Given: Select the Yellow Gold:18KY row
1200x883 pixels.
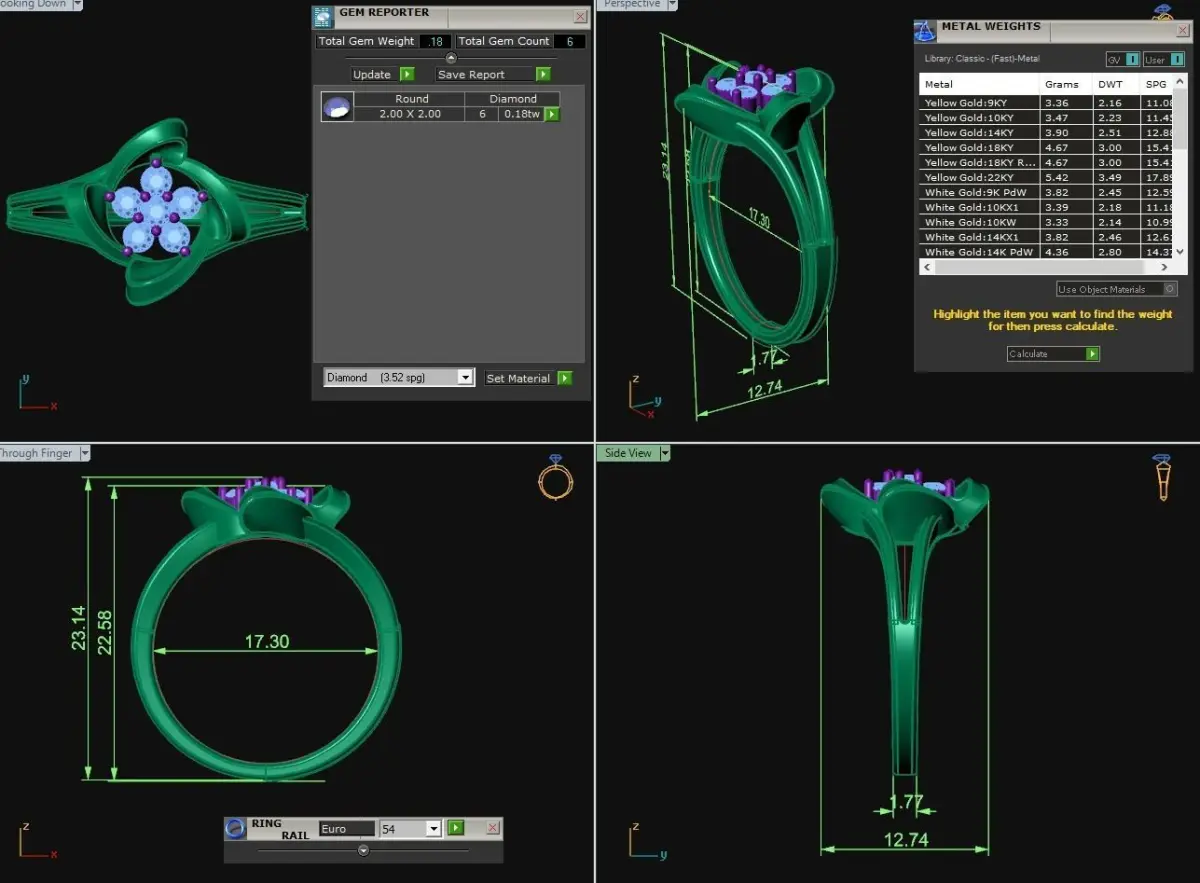Looking at the screenshot, I should 1046,147.
